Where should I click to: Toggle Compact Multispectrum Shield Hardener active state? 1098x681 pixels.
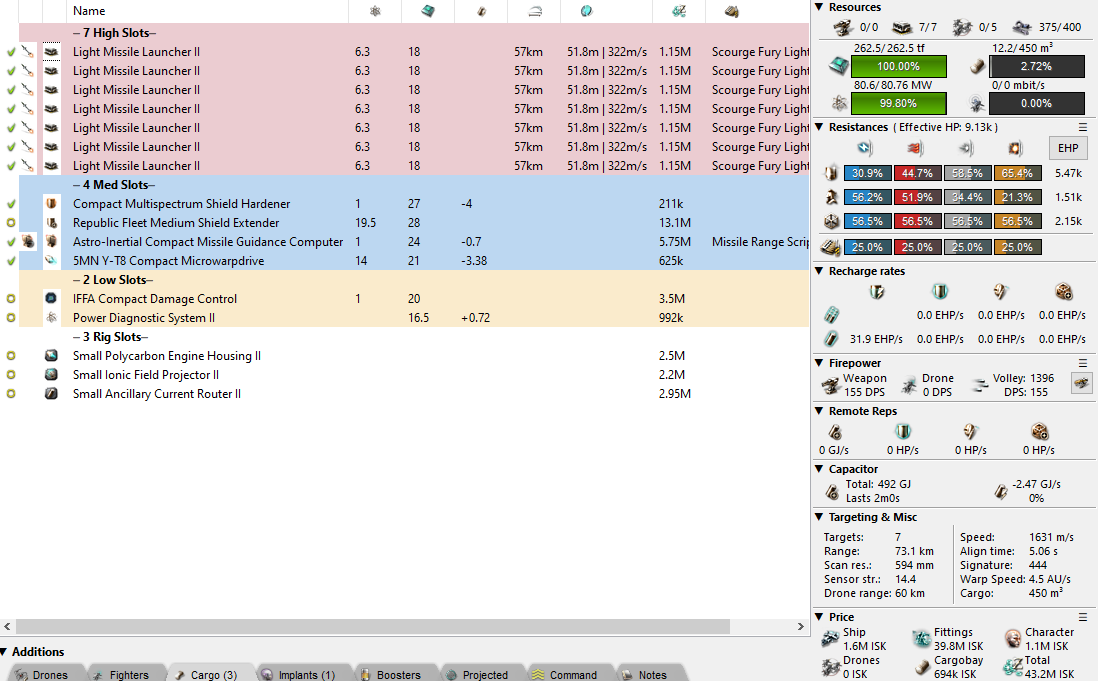10,204
